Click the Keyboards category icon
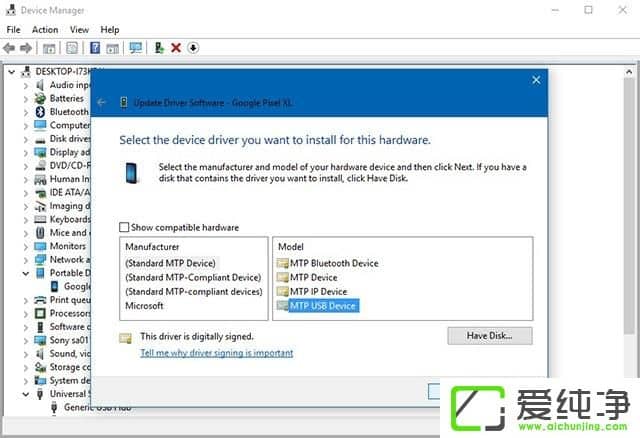 tap(40, 220)
